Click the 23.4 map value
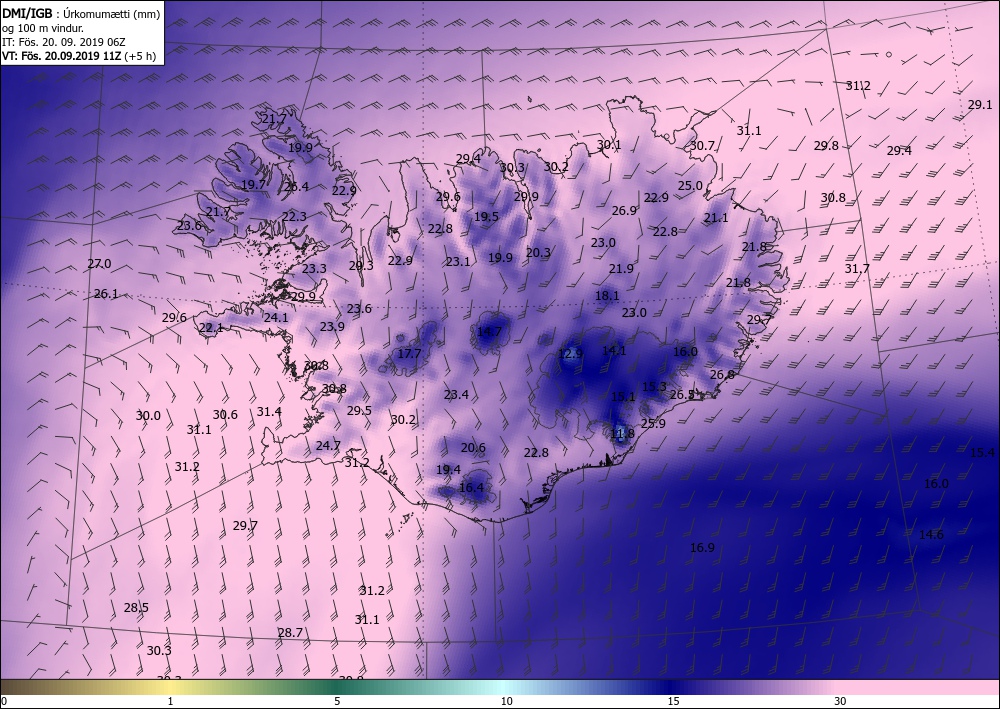 (x=456, y=395)
